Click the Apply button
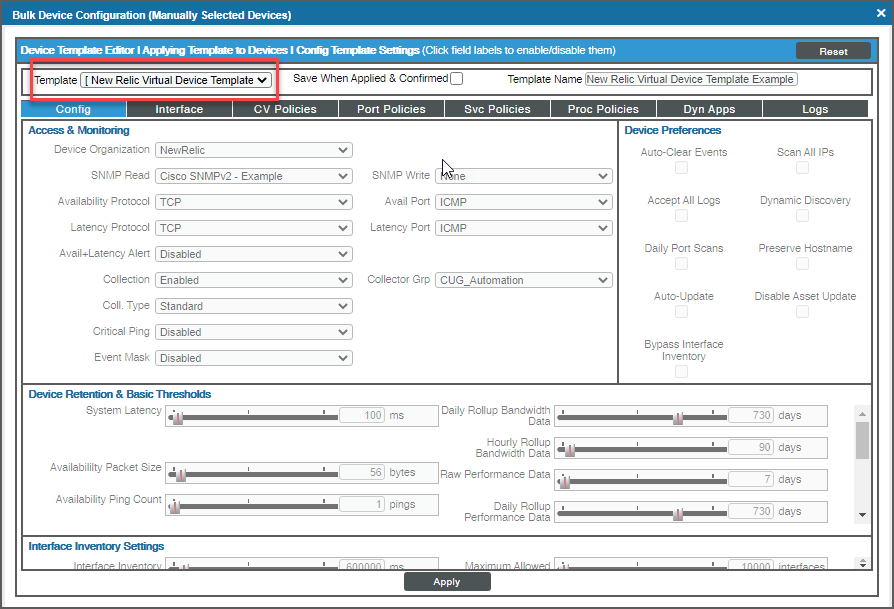Image resolution: width=894 pixels, height=609 pixels. [447, 582]
